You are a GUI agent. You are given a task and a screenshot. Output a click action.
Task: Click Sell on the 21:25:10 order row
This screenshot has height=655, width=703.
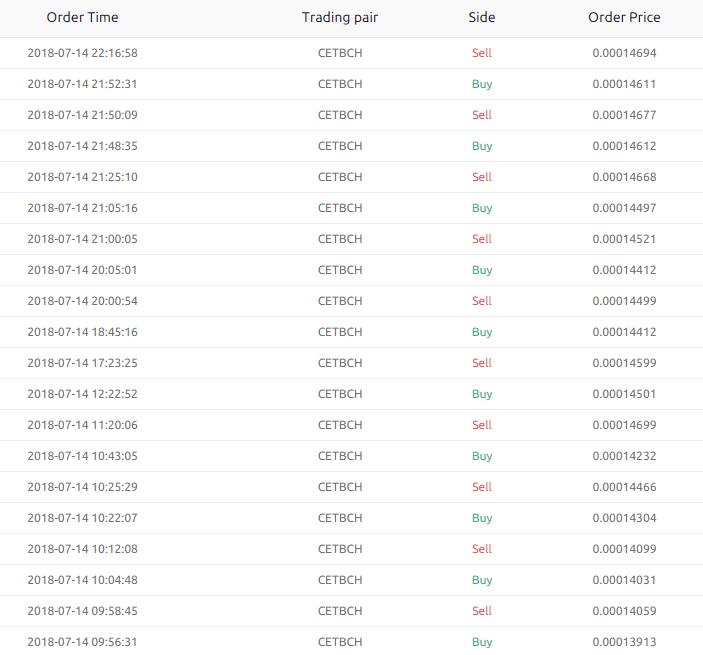[482, 177]
